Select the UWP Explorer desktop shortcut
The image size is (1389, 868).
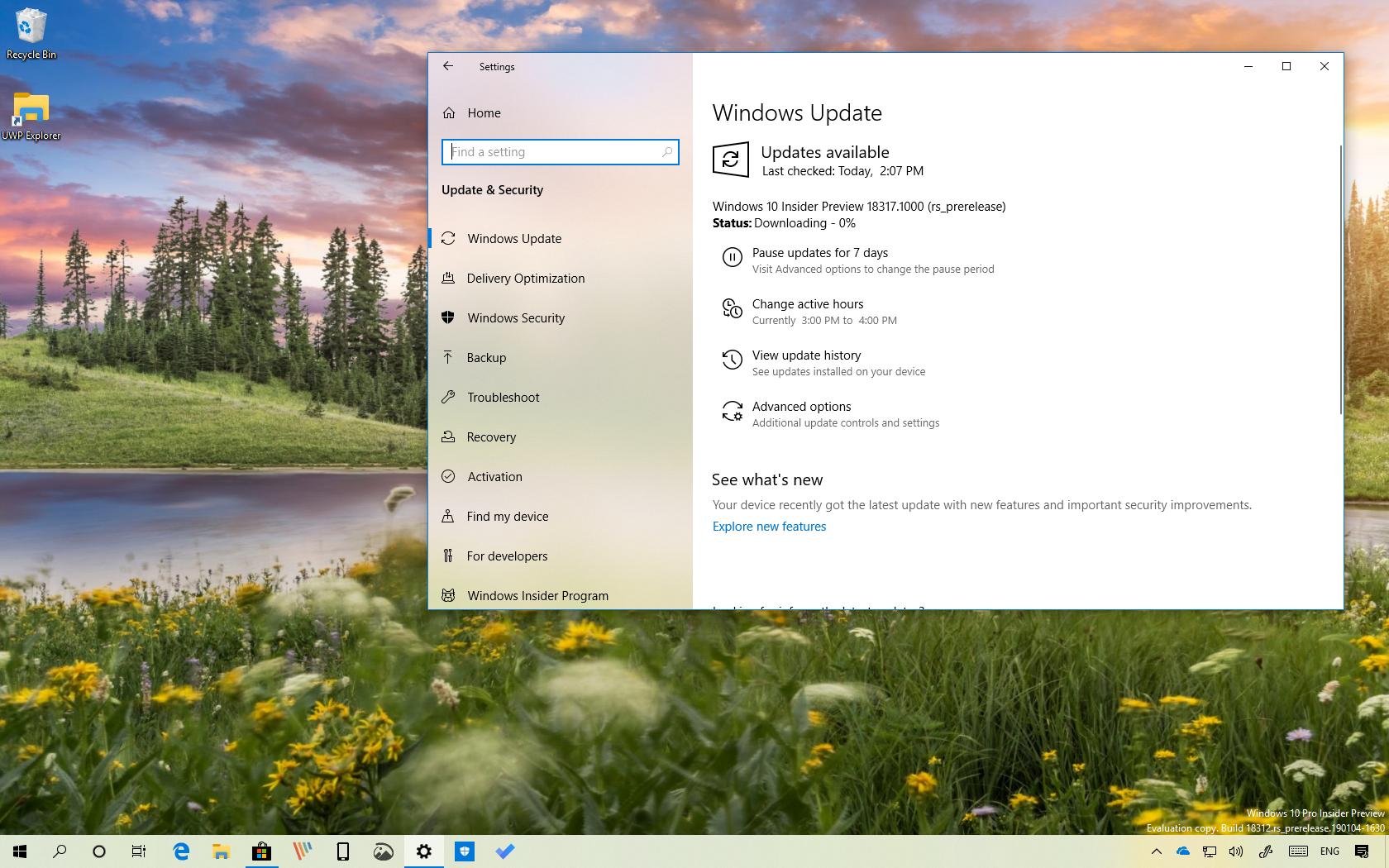click(x=31, y=116)
